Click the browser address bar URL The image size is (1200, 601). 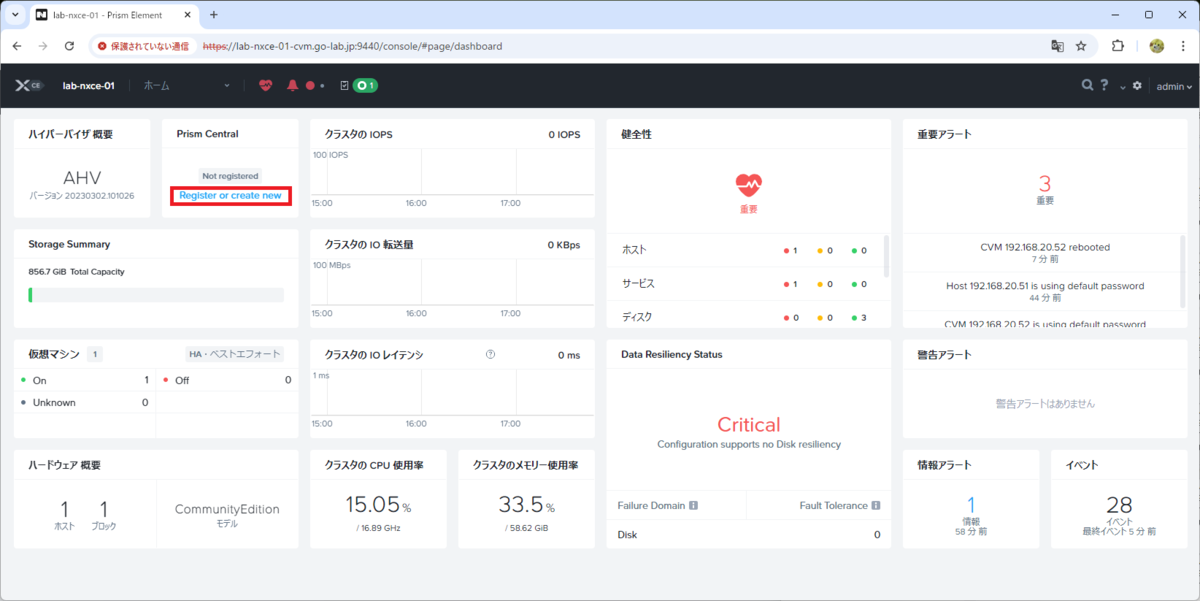pyautogui.click(x=352, y=46)
